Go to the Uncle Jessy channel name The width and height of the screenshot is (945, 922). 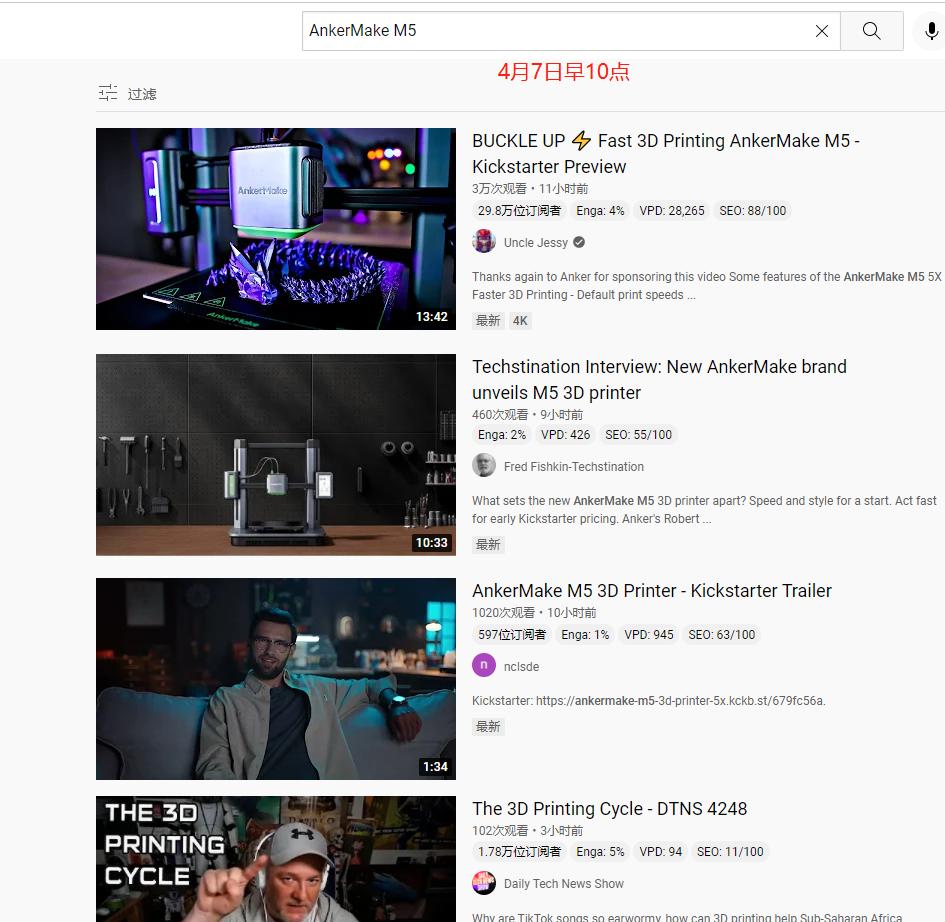[x=535, y=242]
